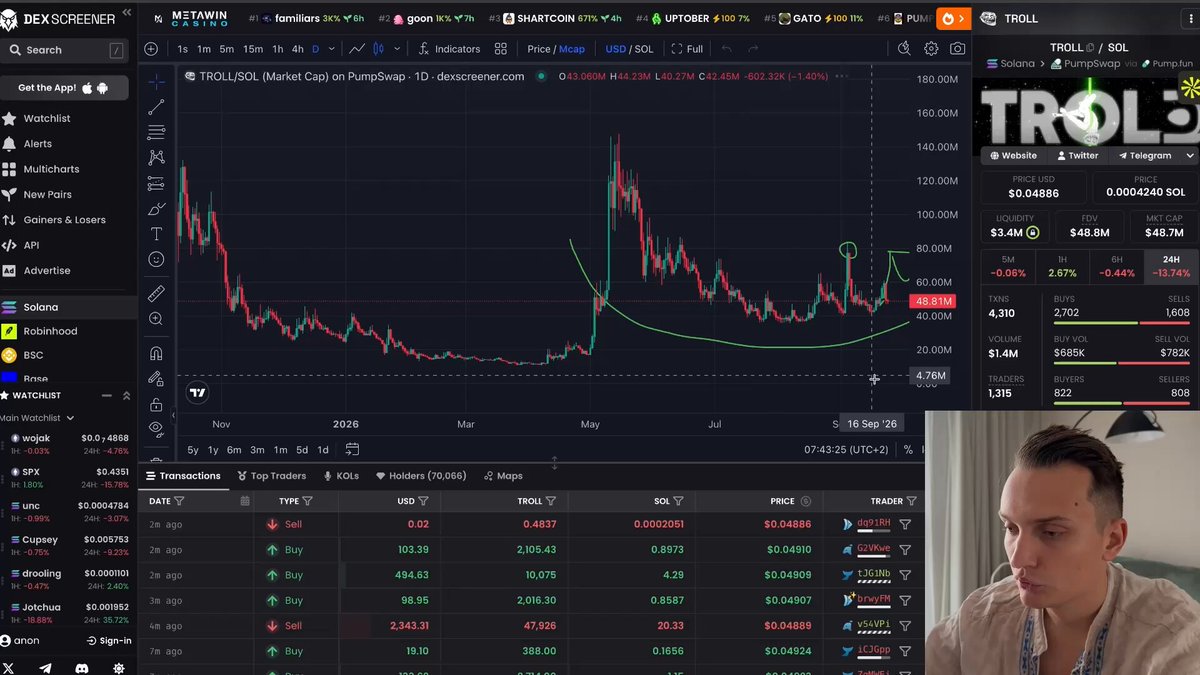
Task: Set chart timeframe to 15m
Action: 253,49
